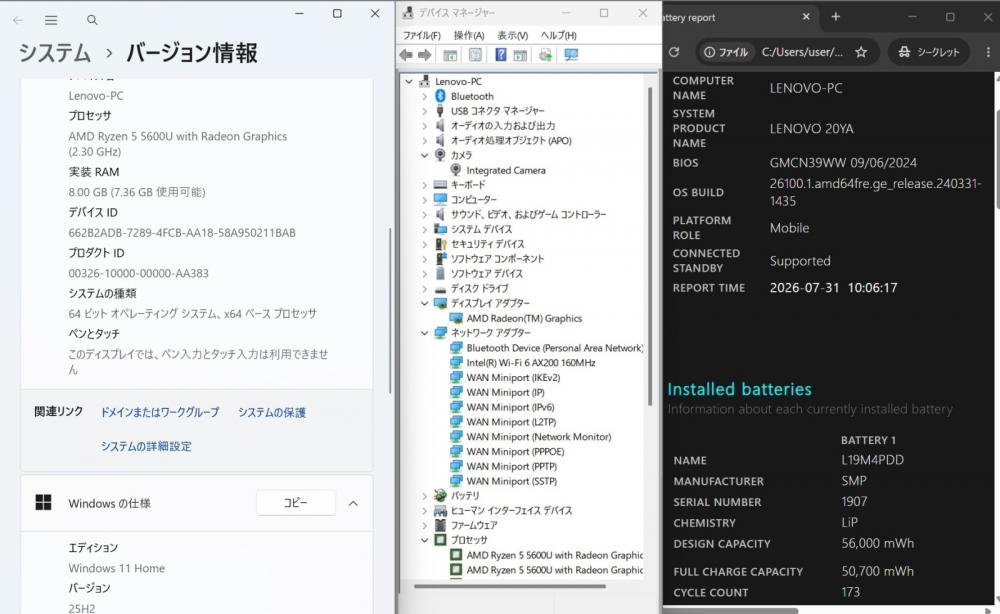The image size is (1000, 614).
Task: Expand the Bluetooth node
Action: (x=425, y=96)
